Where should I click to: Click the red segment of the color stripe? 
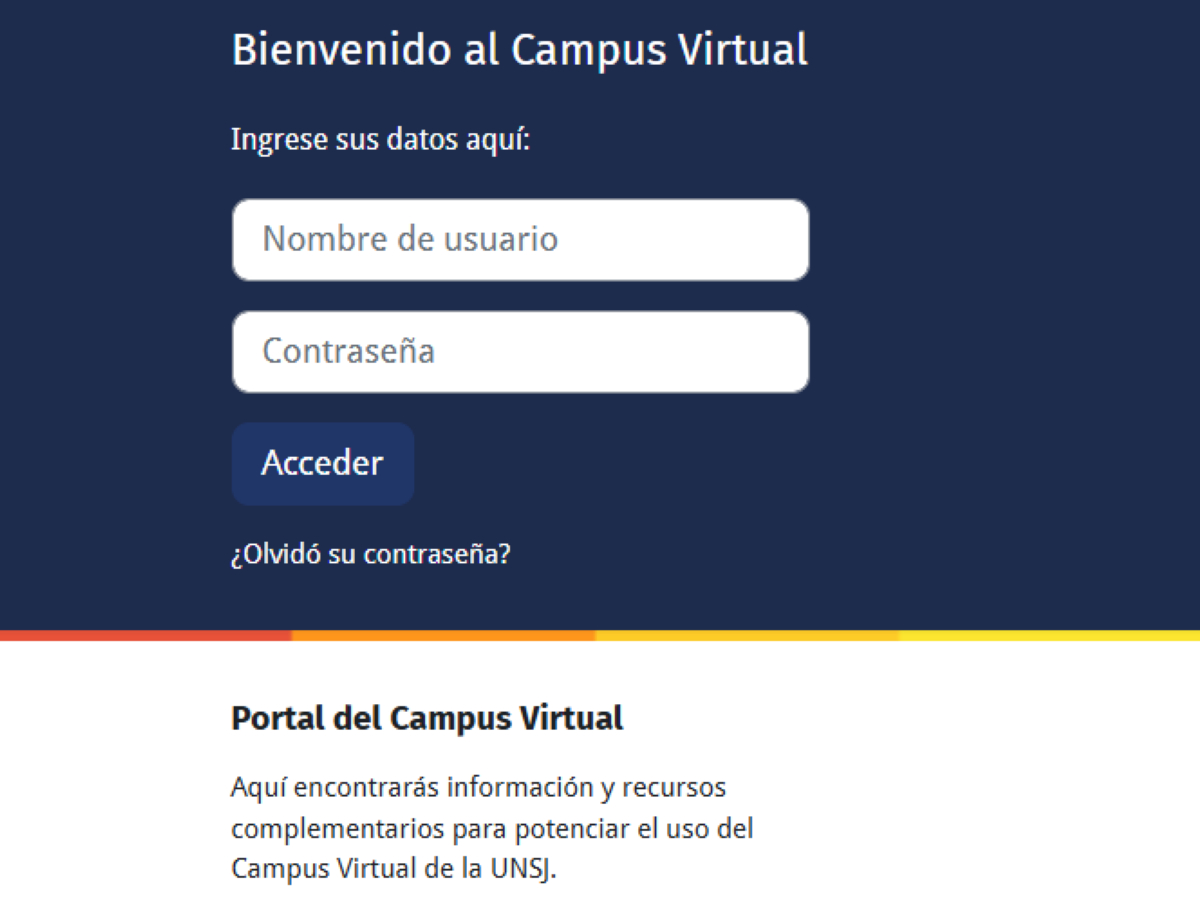coord(145,635)
